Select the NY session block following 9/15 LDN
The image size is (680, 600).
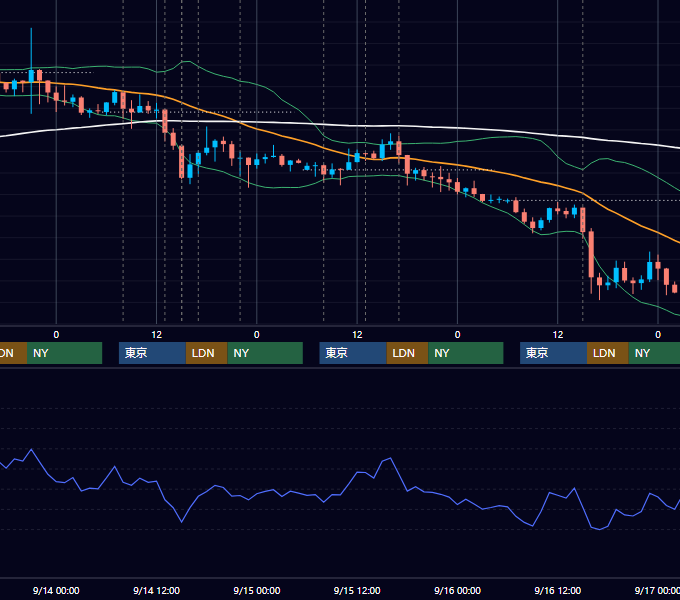coord(466,353)
